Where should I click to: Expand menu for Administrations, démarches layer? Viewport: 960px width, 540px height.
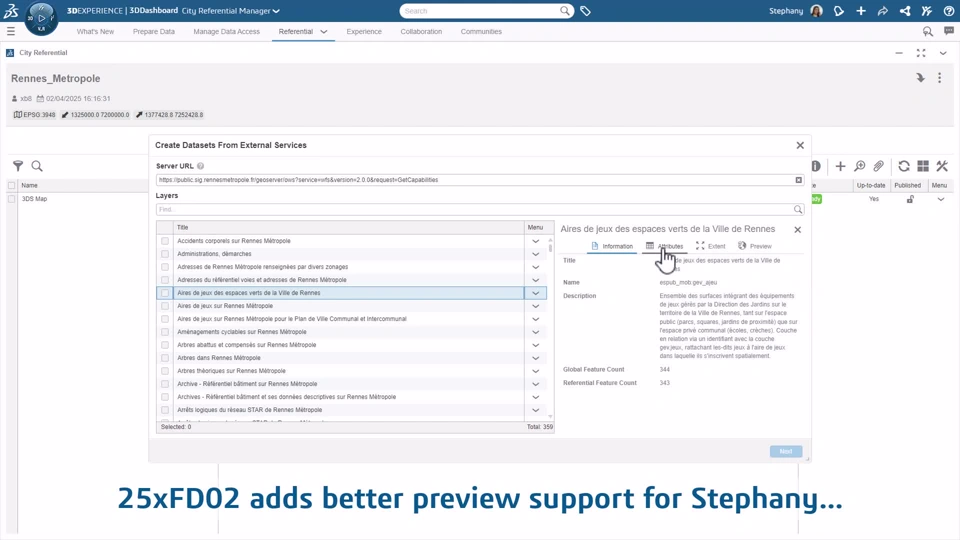[x=536, y=254]
